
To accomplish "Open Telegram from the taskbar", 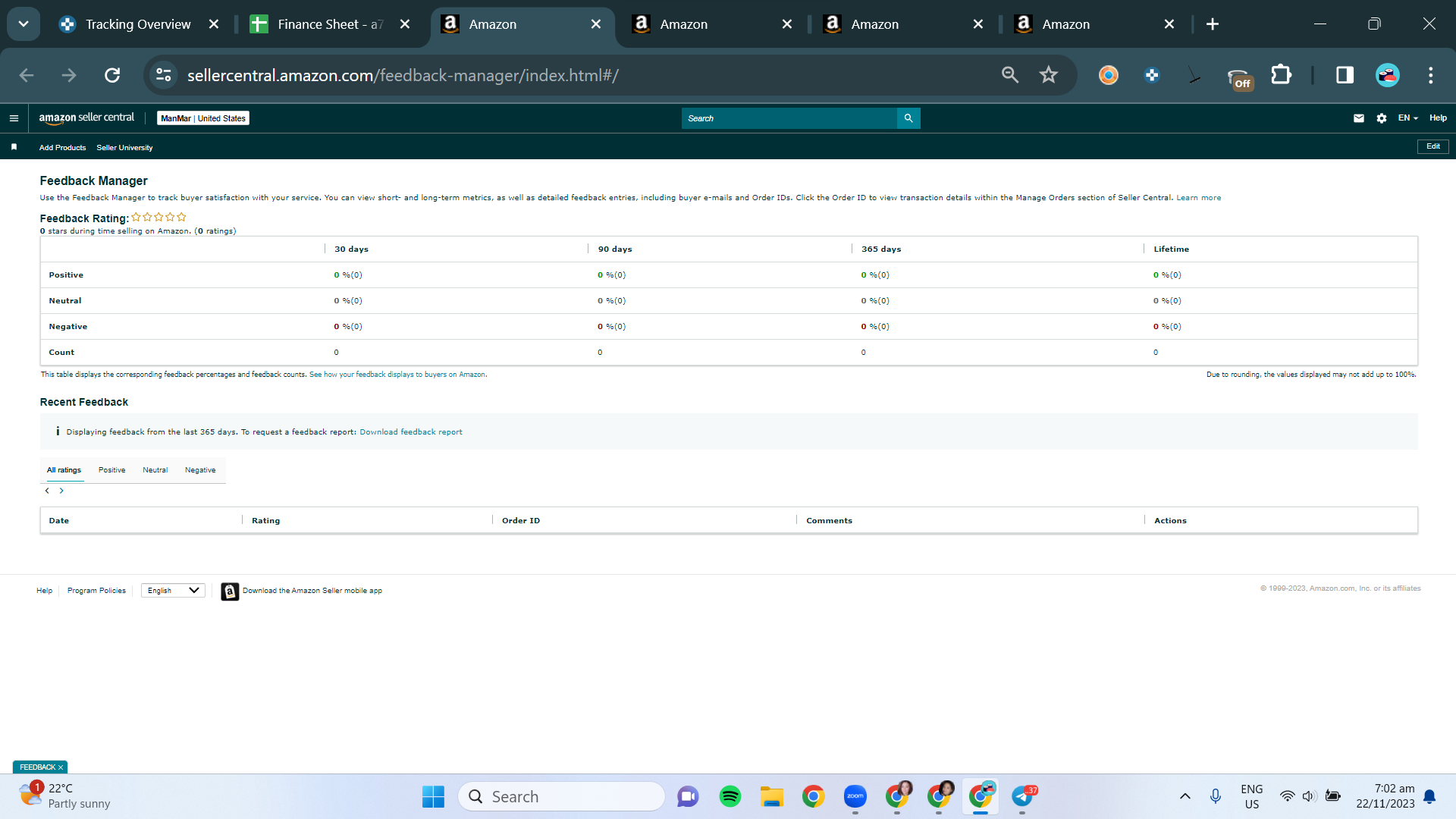I will coord(1023,796).
